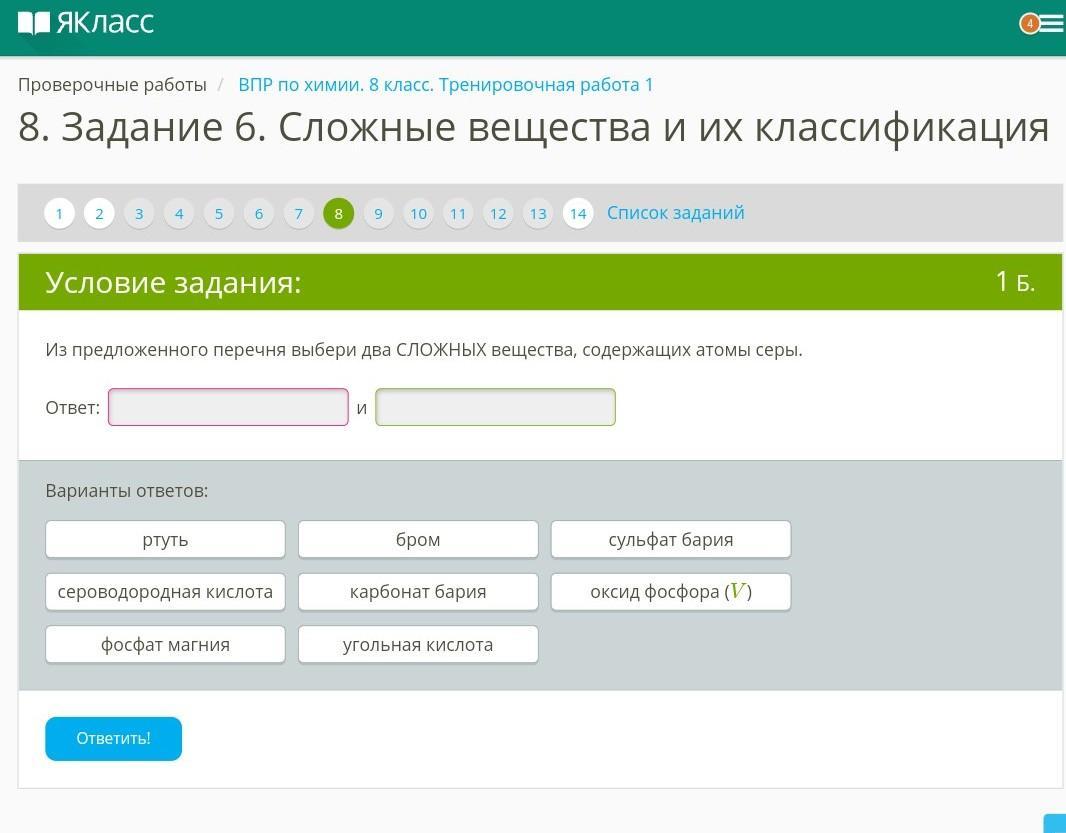Choose сероводородная кислота answer option
Screen dimensions: 1066x833
[x=165, y=592]
